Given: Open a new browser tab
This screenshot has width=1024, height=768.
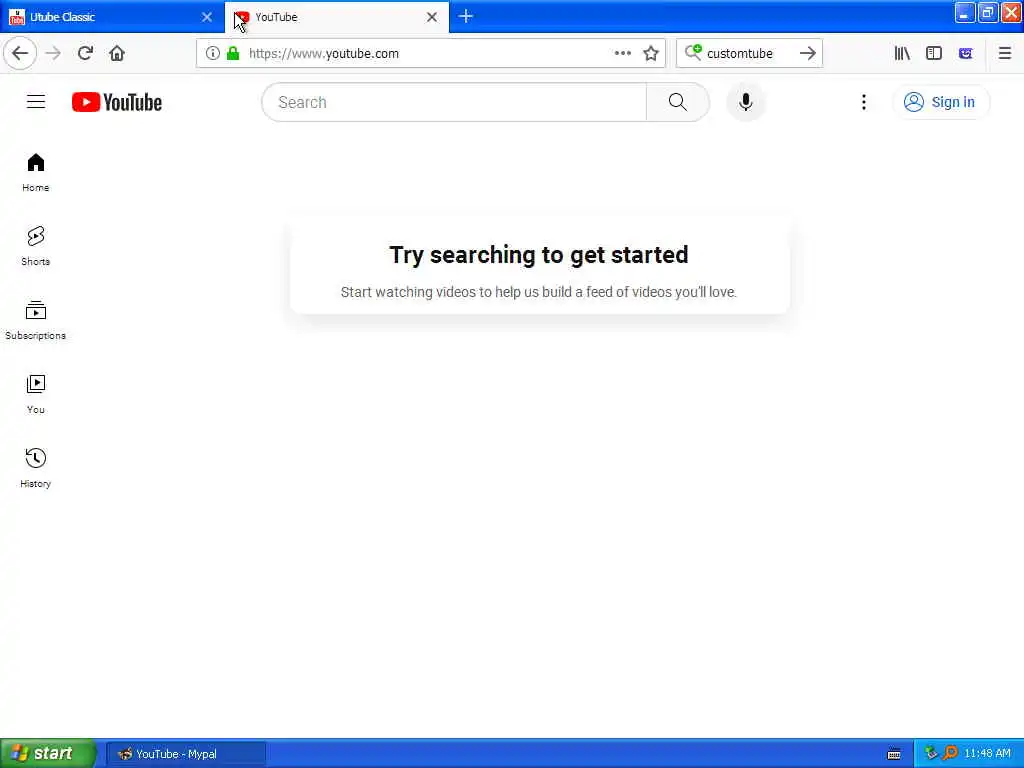Looking at the screenshot, I should tap(466, 16).
